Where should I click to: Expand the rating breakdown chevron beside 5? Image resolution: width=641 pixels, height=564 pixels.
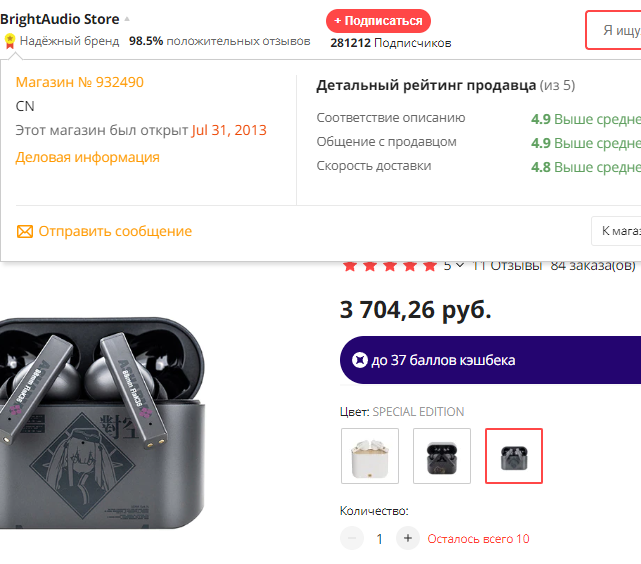tap(459, 265)
